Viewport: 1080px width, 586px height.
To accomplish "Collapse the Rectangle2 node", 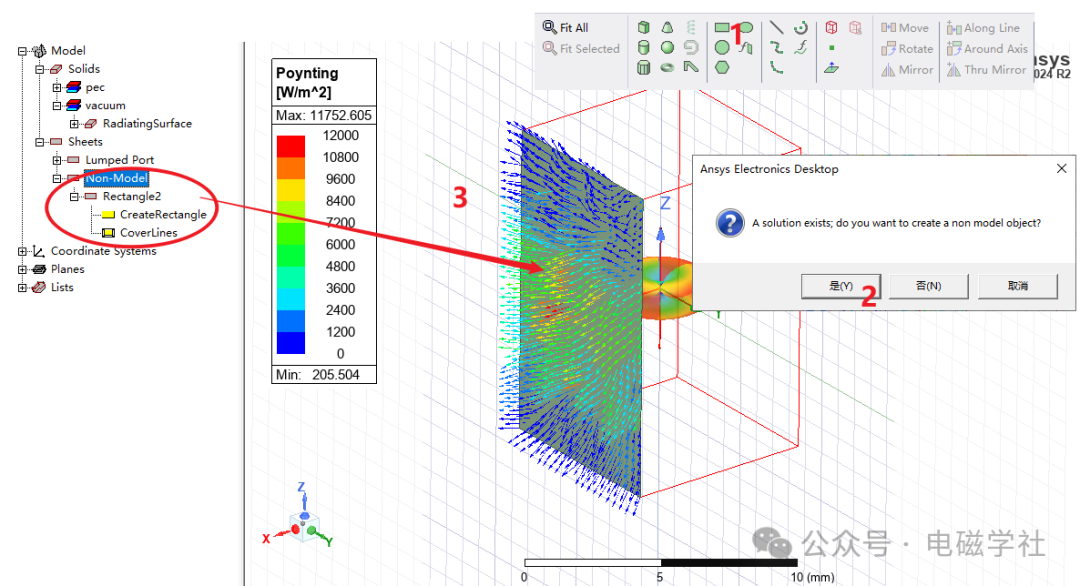I will pos(74,196).
